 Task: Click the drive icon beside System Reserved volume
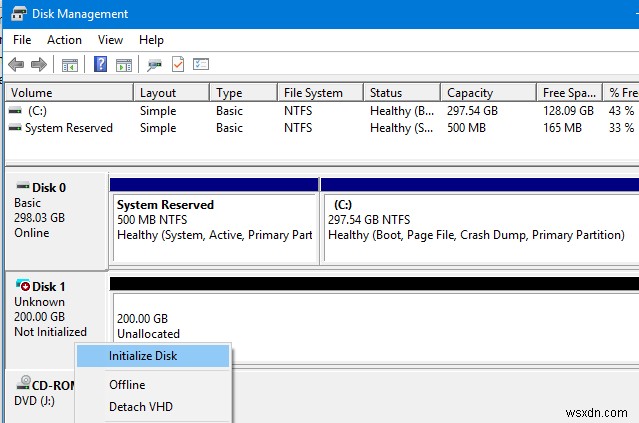point(15,128)
